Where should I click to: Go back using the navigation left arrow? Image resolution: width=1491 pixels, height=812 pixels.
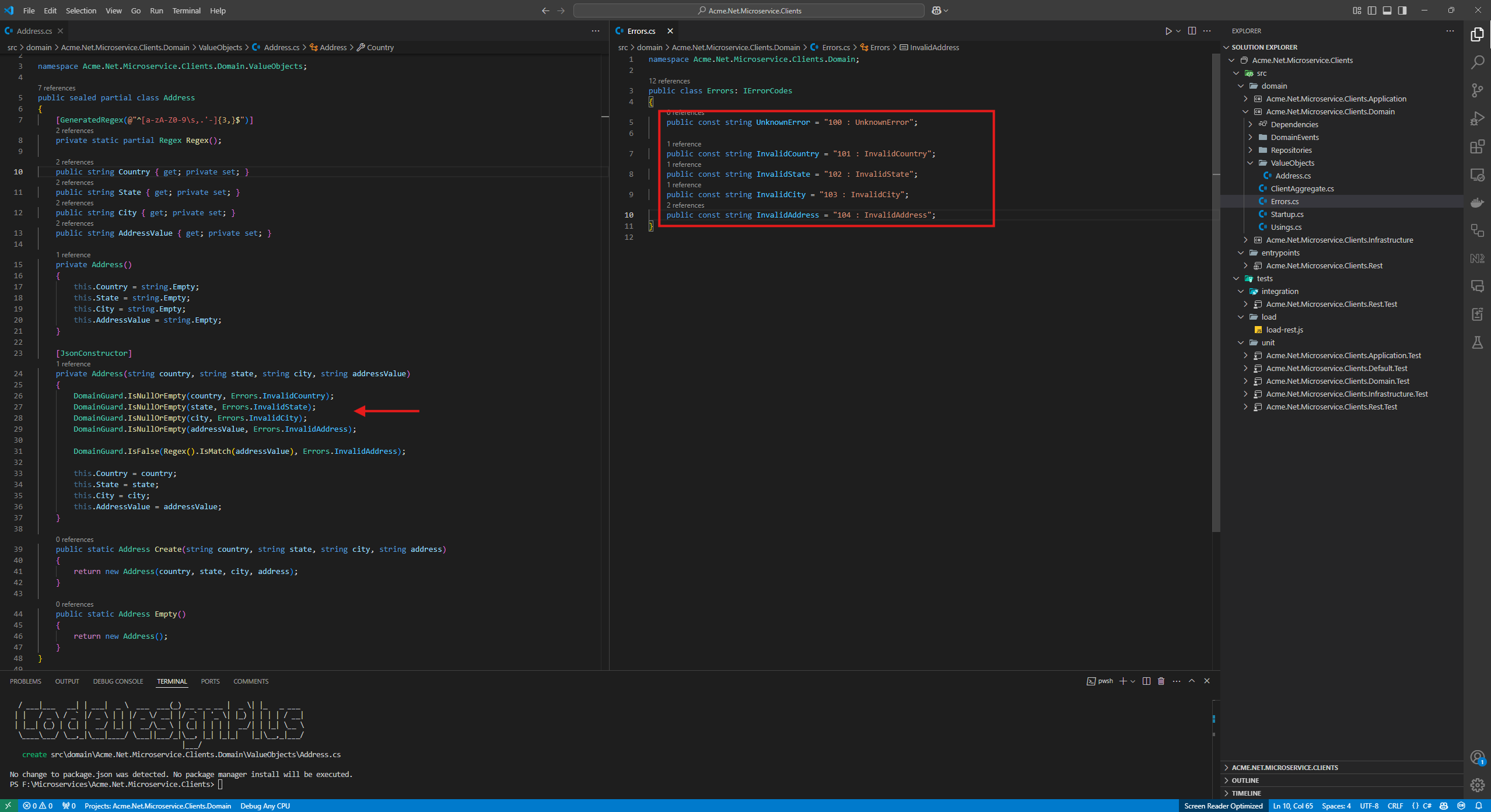pyautogui.click(x=545, y=10)
